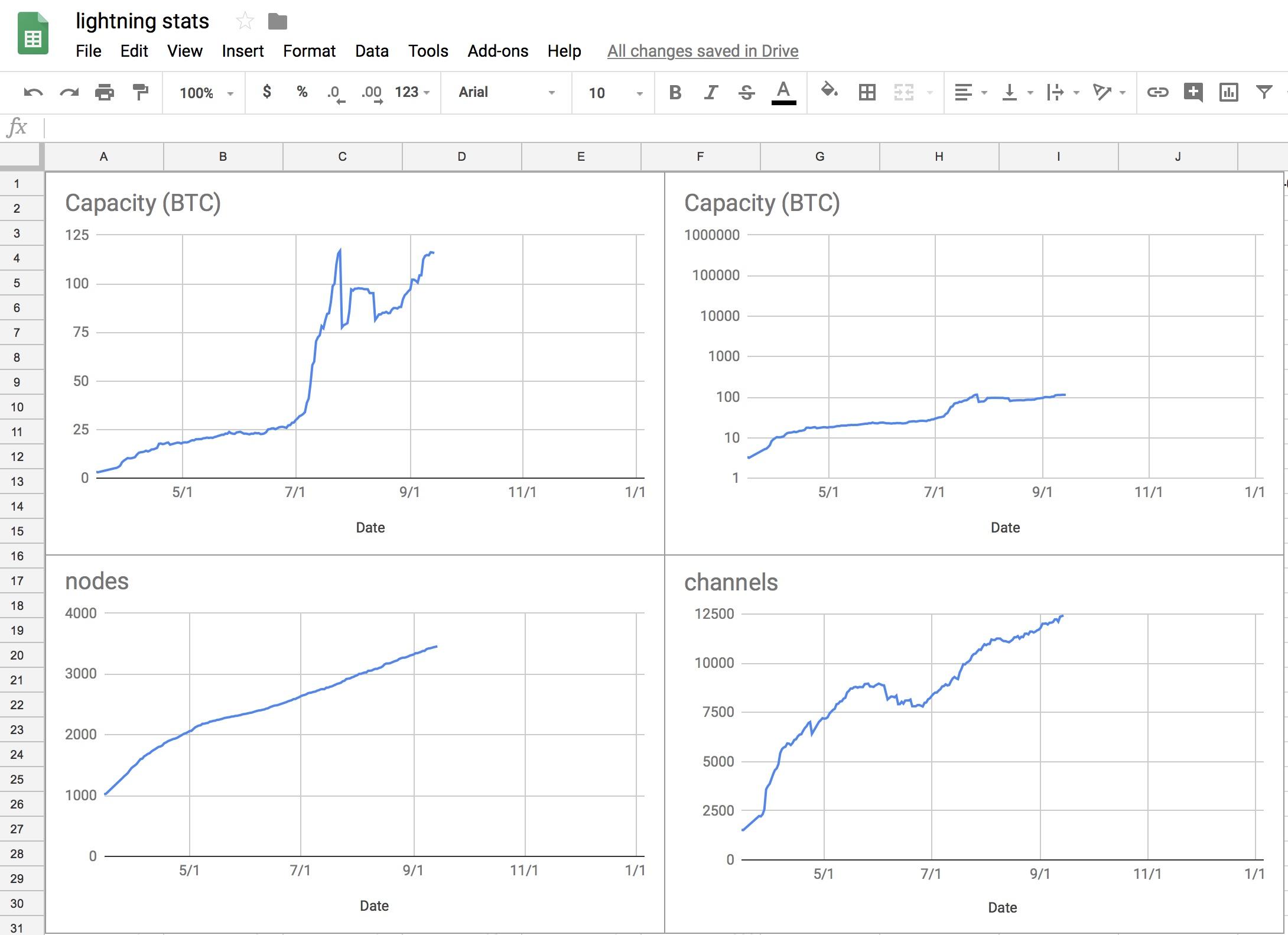Open the Borders icon
1288x935 pixels.
pos(867,92)
